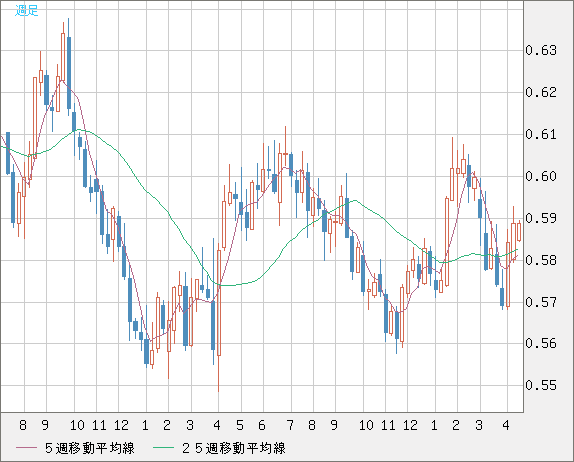Click the month 7 axis label
This screenshot has width=574, height=462.
(x=290, y=425)
